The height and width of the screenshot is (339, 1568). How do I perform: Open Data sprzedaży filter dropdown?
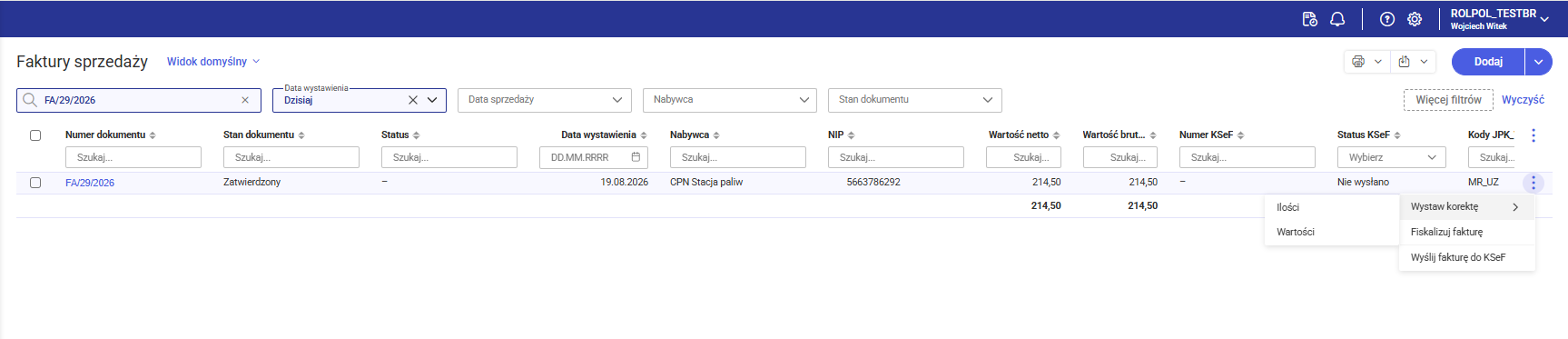coord(545,100)
